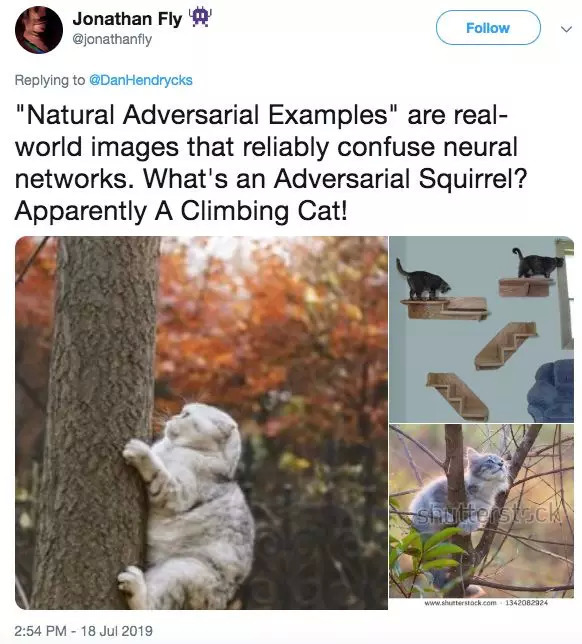The height and width of the screenshot is (644, 582).
Task: Click the left black cat on shelf
Action: pyautogui.click(x=423, y=279)
